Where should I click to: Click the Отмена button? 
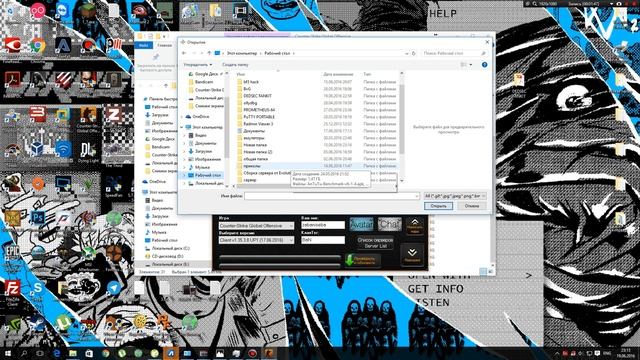pos(472,206)
